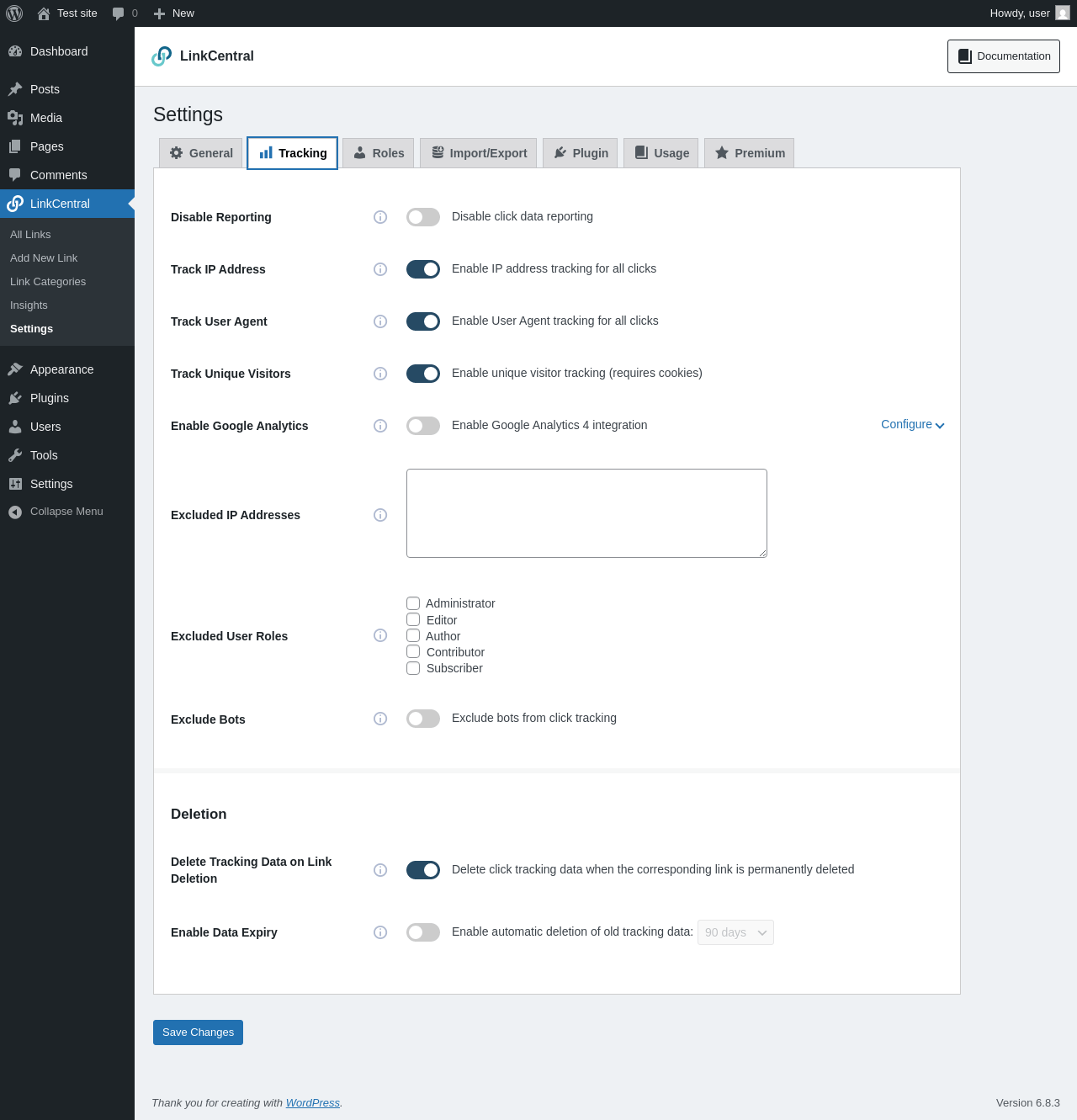
Task: Click the Save Changes button
Action: tap(198, 1032)
